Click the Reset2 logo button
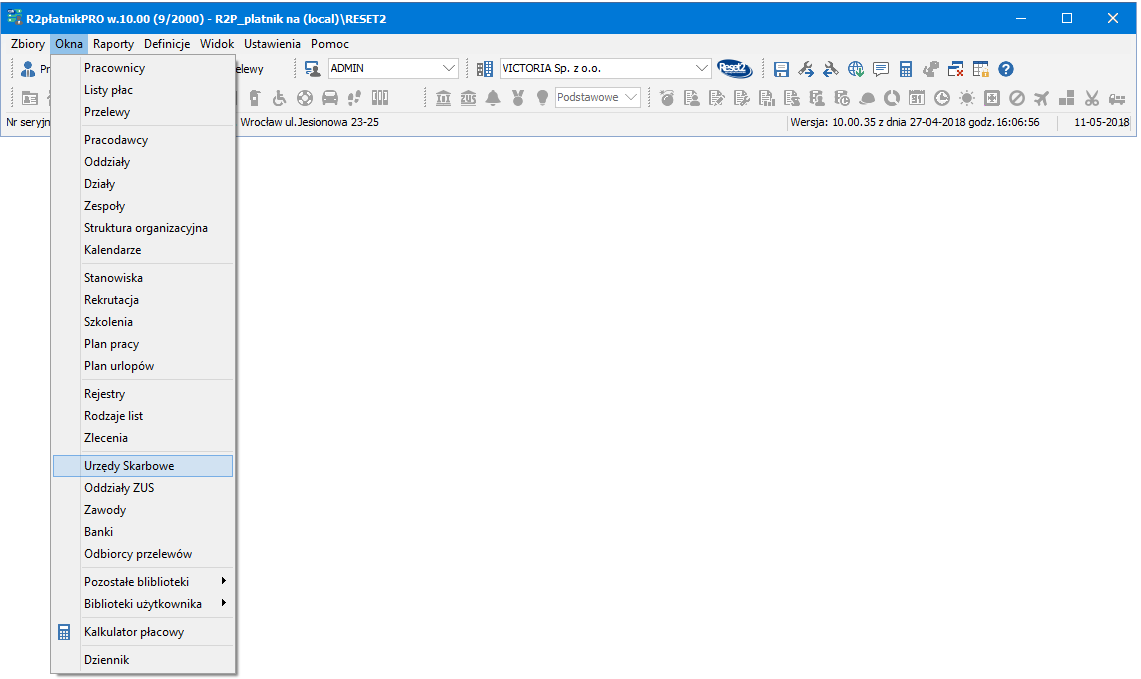Viewport: 1141px width, 679px height. [x=735, y=68]
